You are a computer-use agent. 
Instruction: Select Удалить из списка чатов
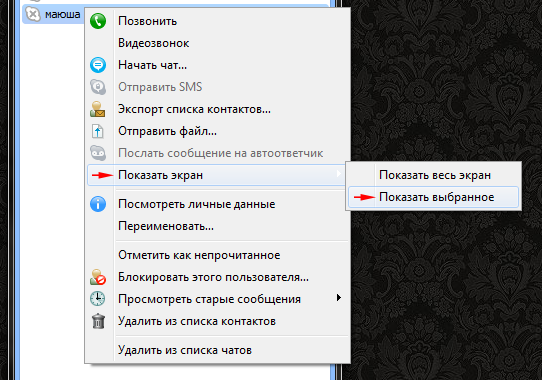click(x=217, y=350)
